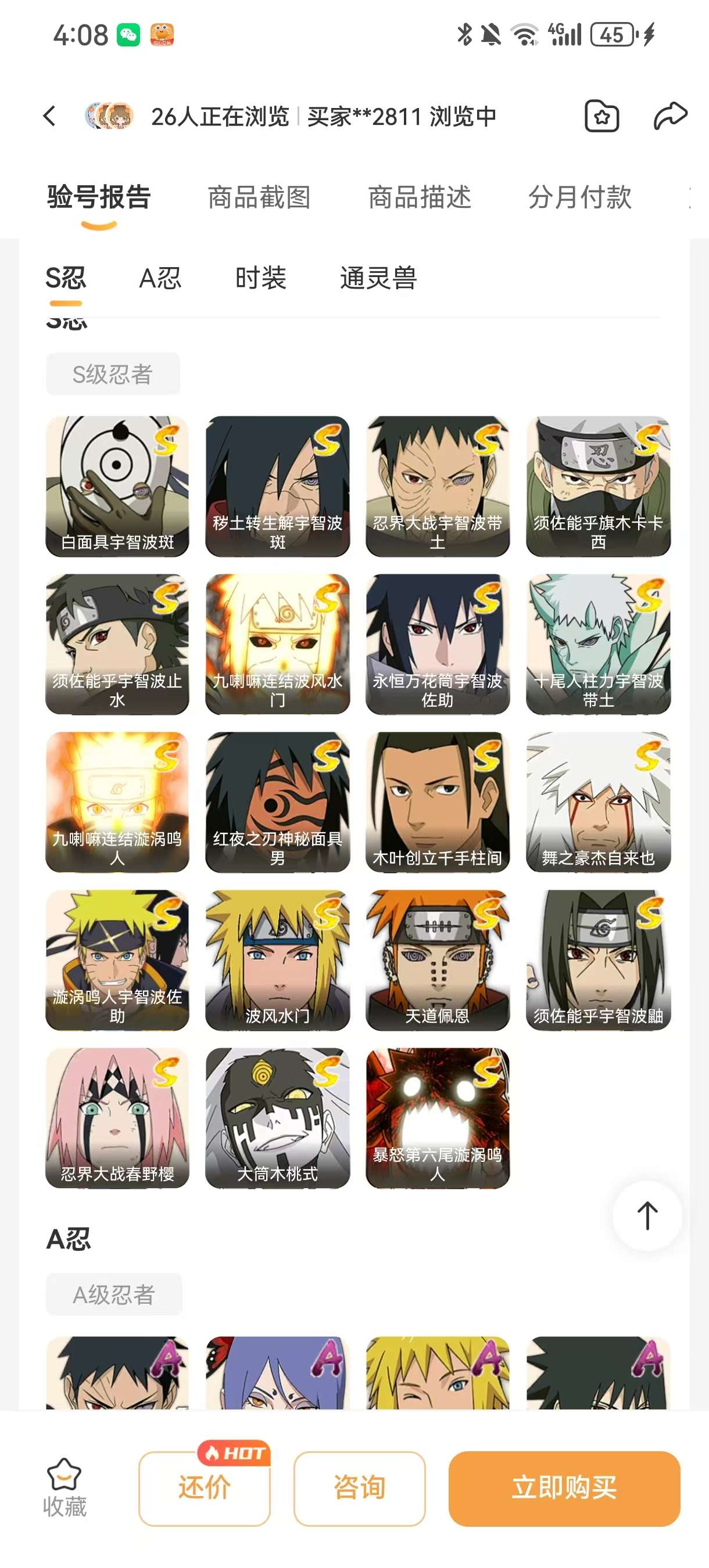This screenshot has width=709, height=1568.
Task: Select the 天道佩恩 ninja thumbnail
Action: (x=438, y=960)
